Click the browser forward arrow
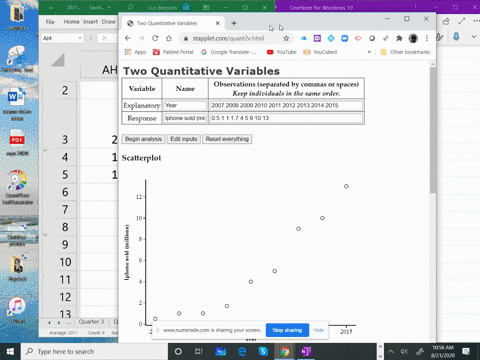The image size is (480, 360). [x=141, y=38]
